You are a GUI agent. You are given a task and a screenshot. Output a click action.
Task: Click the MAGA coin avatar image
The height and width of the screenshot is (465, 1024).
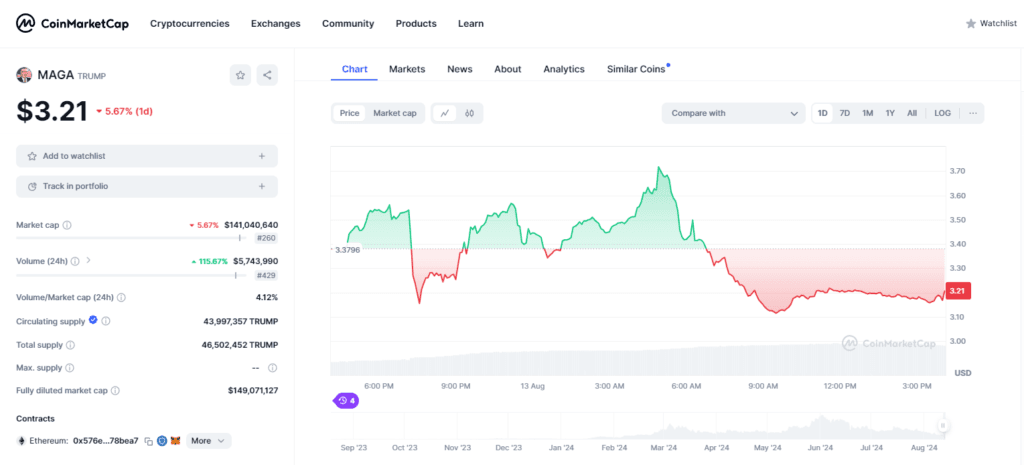(x=24, y=75)
